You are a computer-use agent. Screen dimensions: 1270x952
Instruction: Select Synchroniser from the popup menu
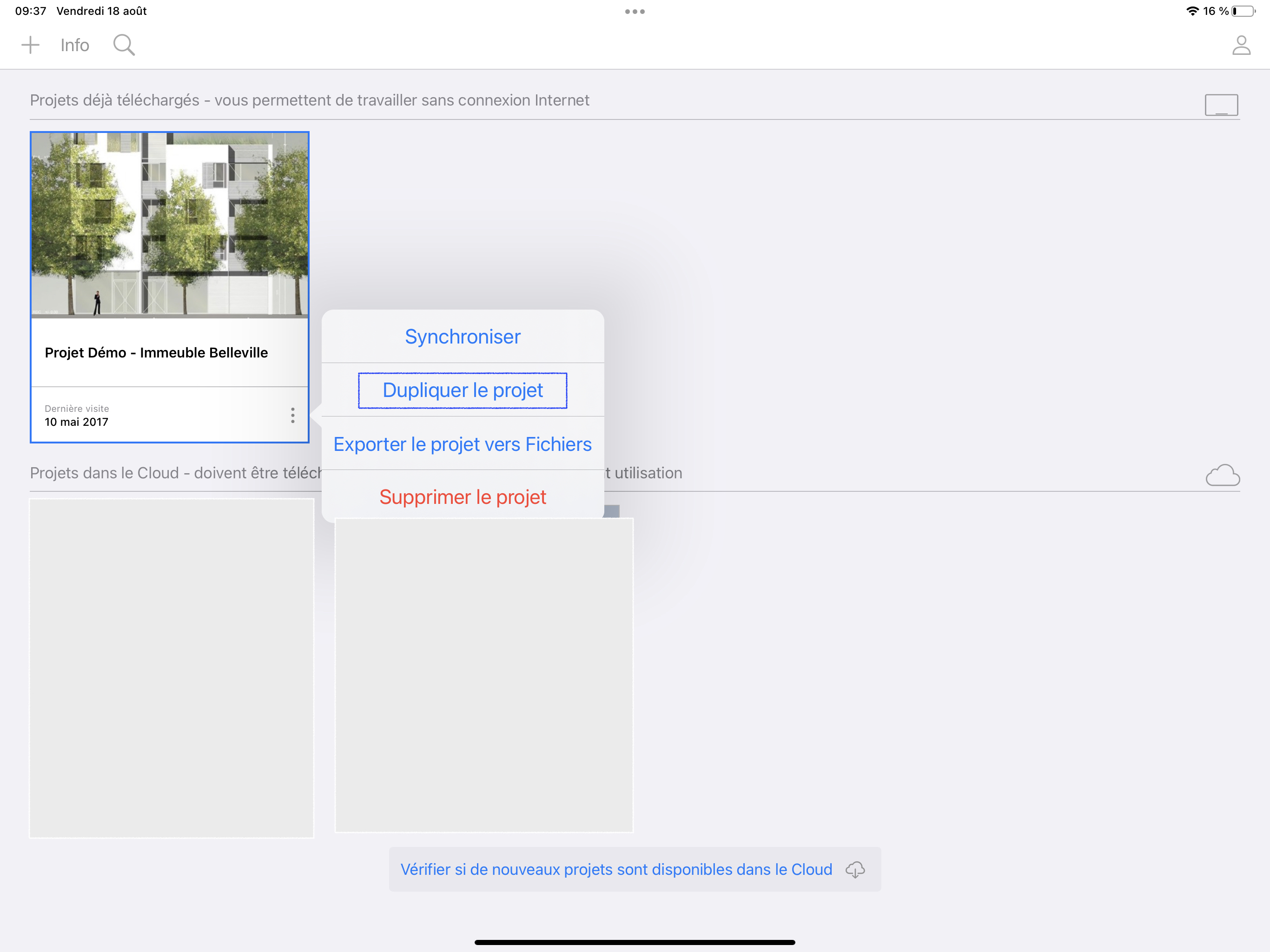462,337
